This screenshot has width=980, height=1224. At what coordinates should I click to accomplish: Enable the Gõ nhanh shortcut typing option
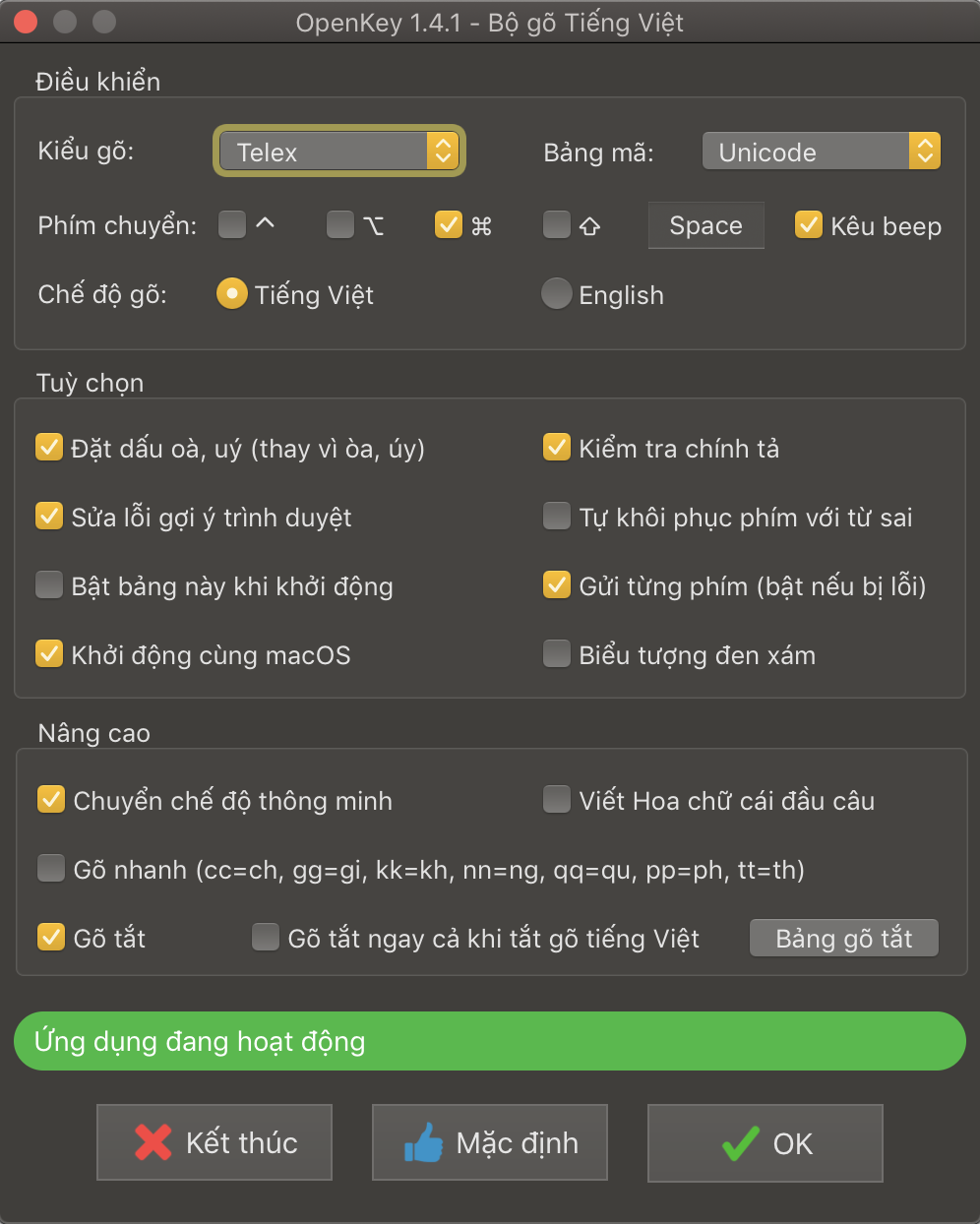click(x=50, y=868)
